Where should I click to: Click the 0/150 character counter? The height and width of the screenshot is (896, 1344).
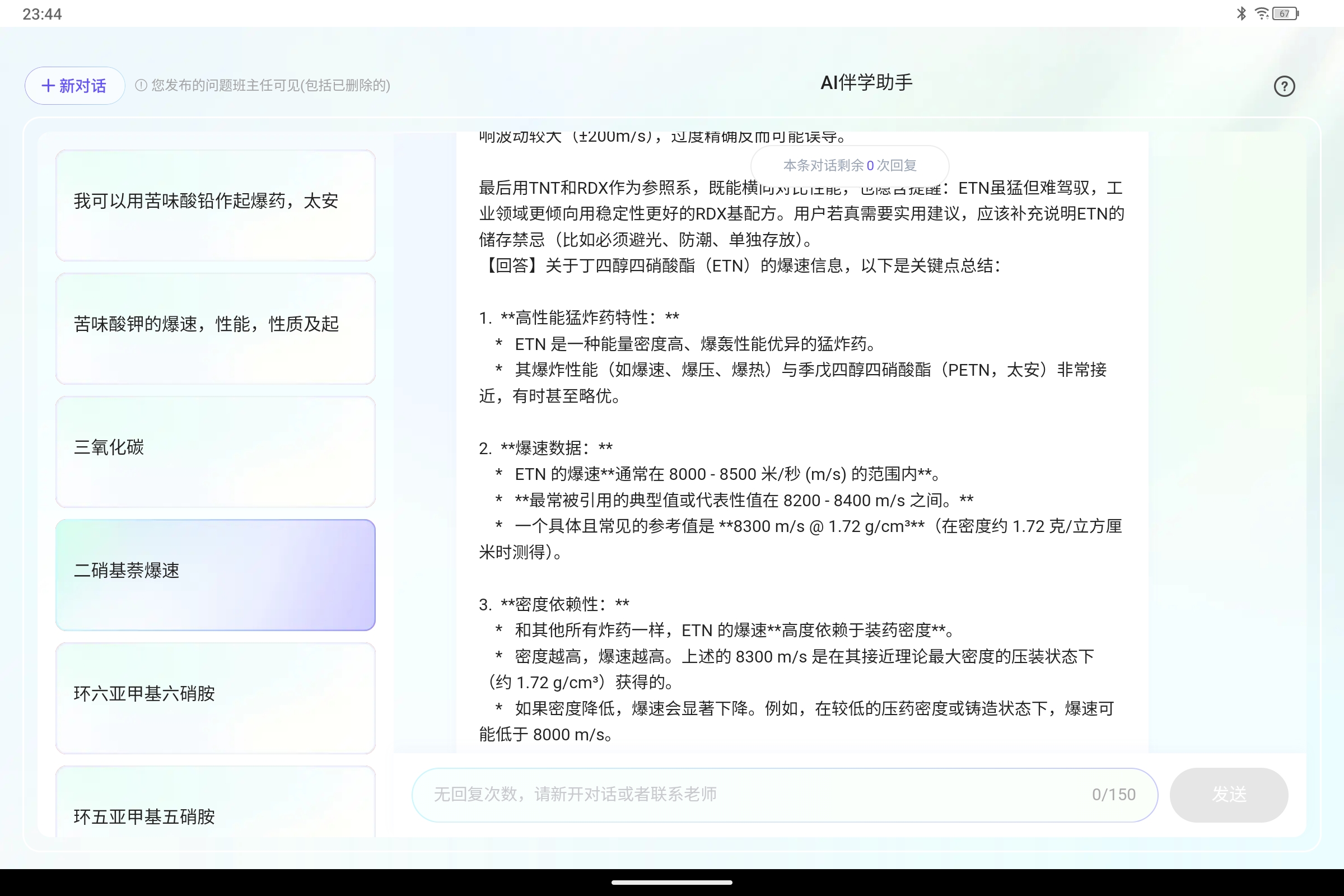(x=1113, y=794)
